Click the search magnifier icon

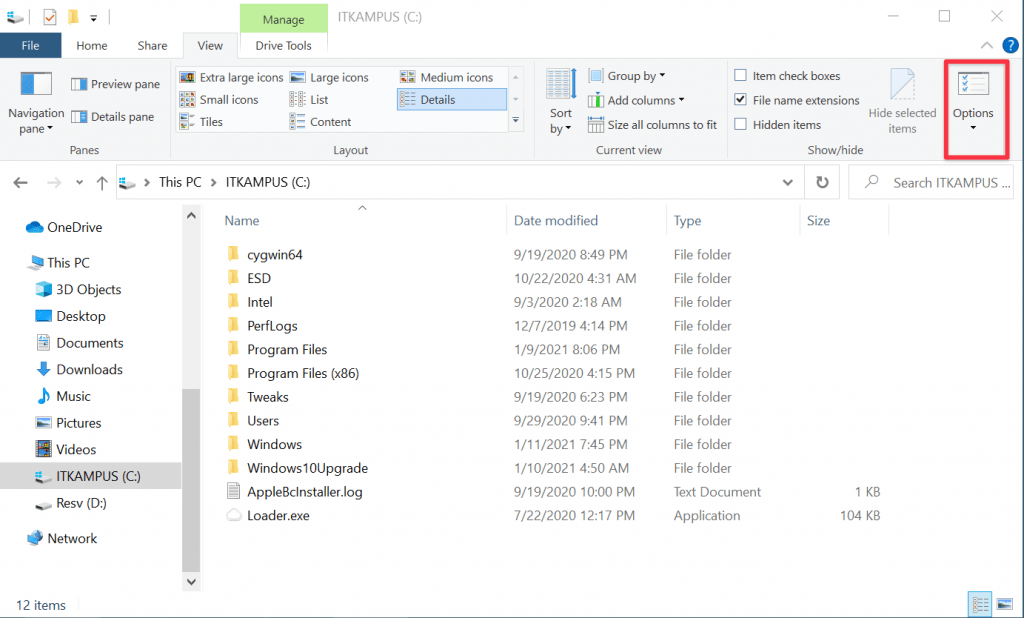[x=871, y=182]
